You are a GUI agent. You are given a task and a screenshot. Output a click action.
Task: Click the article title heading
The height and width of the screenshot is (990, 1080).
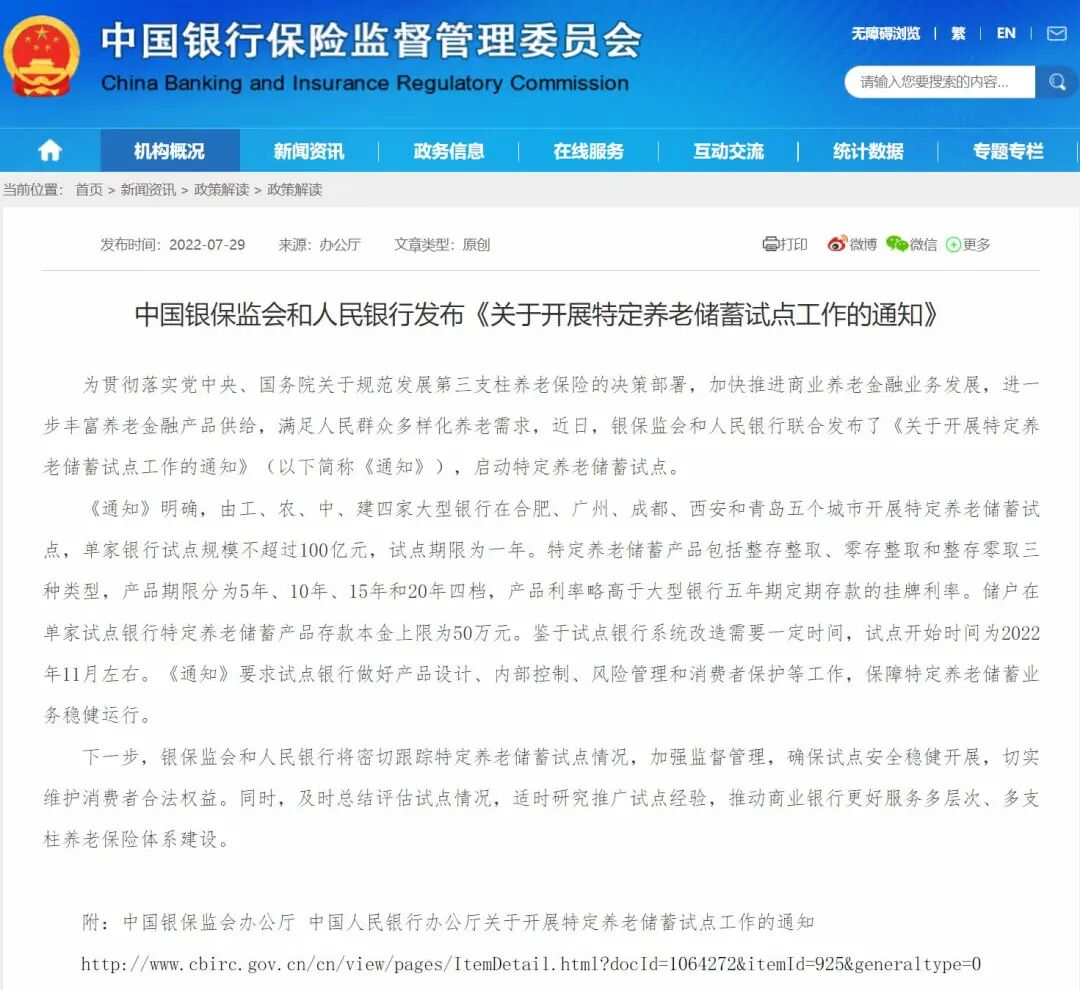tap(537, 314)
